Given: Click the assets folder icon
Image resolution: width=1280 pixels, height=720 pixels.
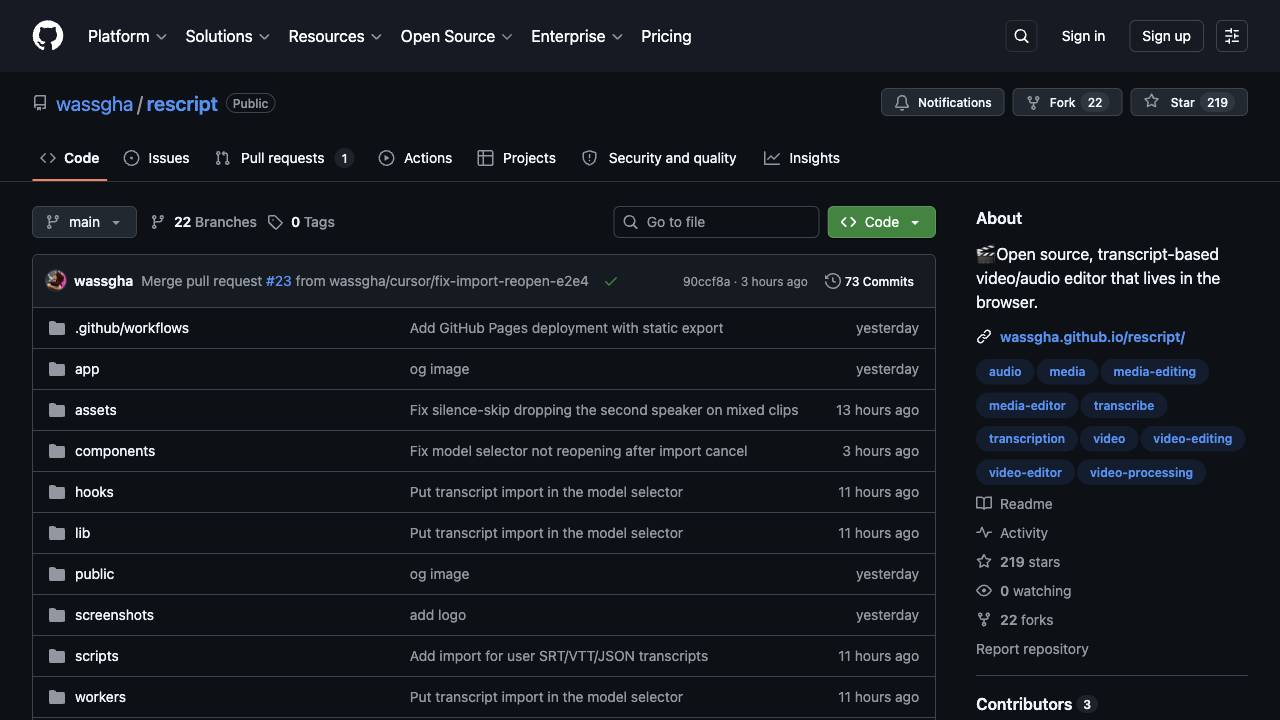Looking at the screenshot, I should [x=57, y=410].
